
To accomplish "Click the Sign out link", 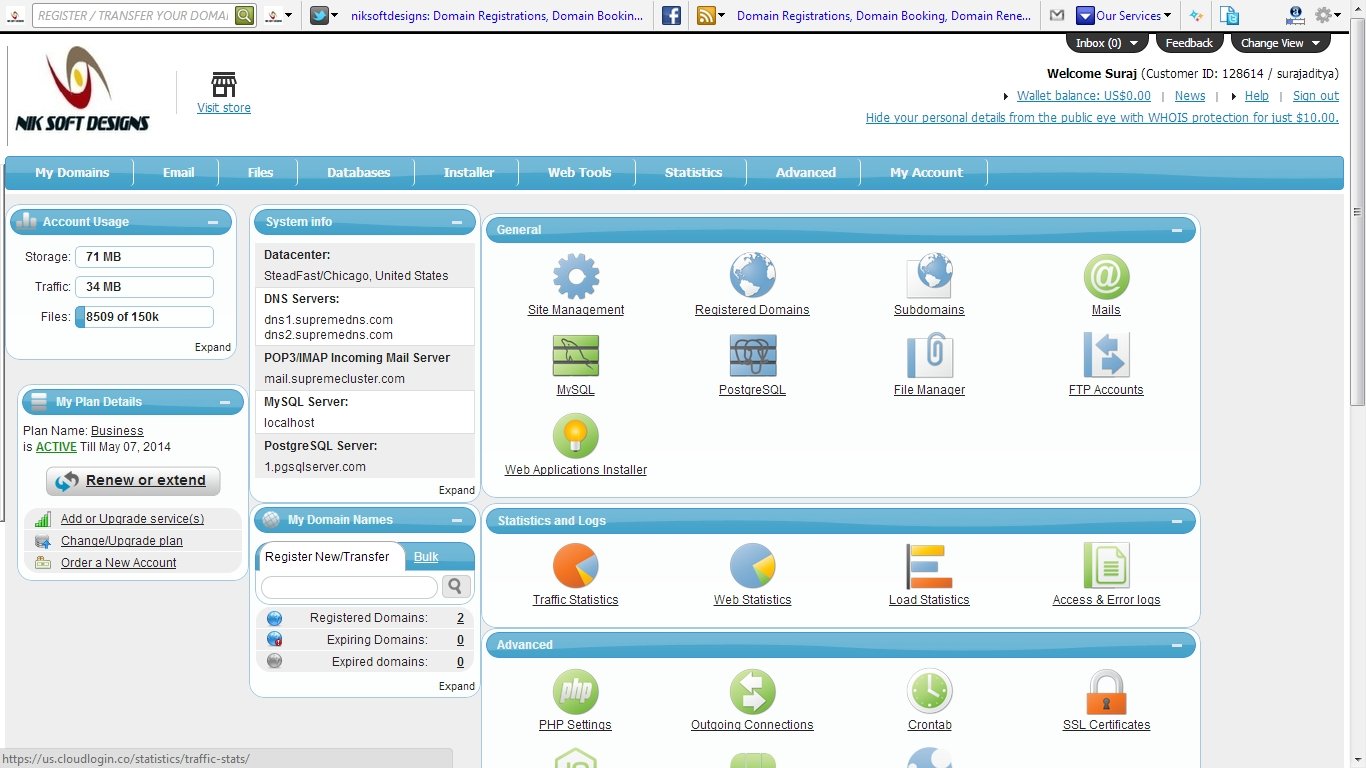I will coord(1316,96).
